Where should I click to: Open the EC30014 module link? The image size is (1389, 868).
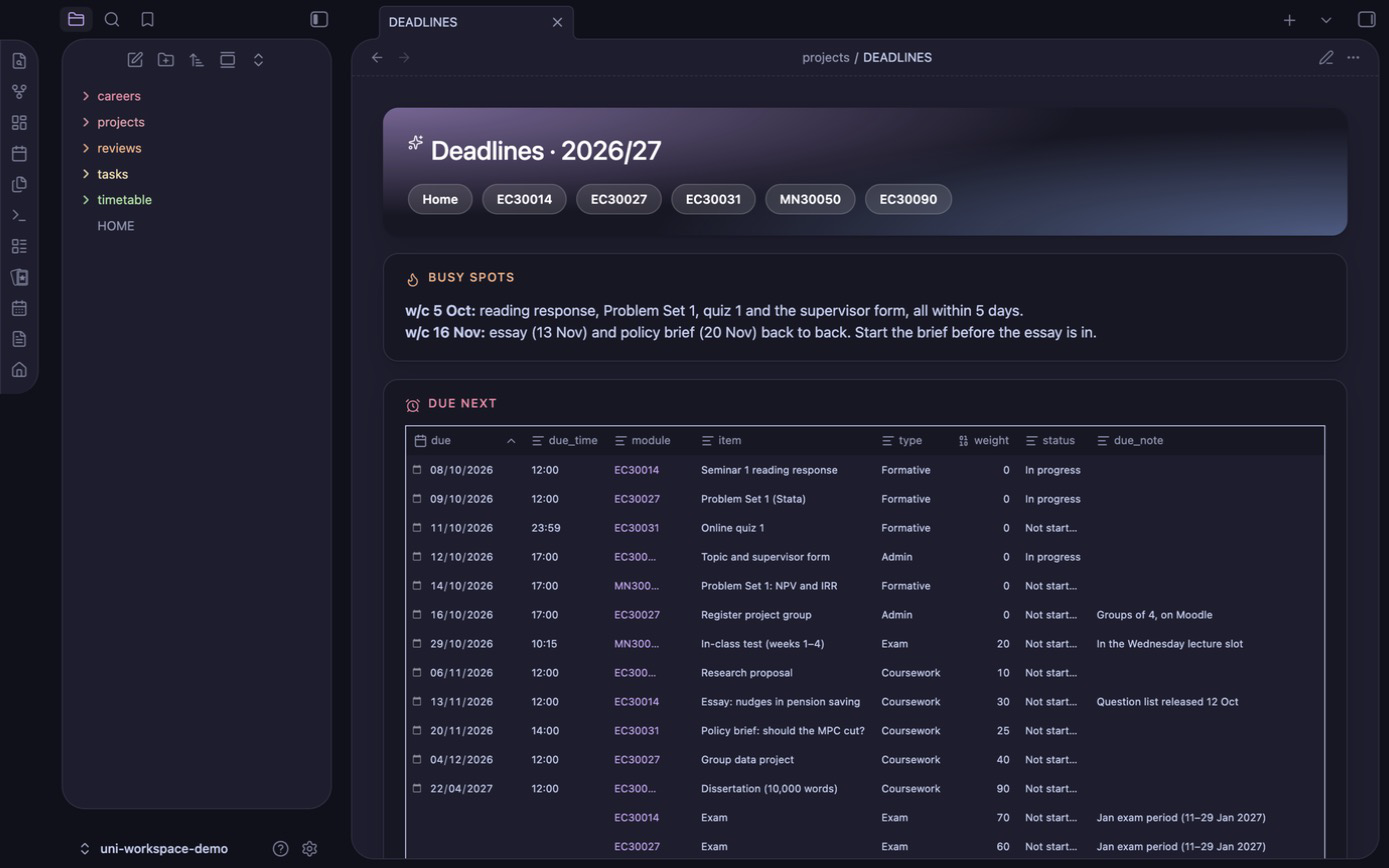point(524,199)
